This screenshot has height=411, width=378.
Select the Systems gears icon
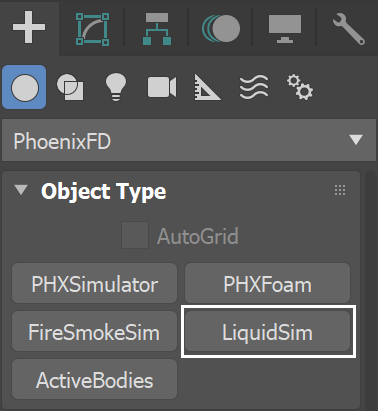pyautogui.click(x=300, y=87)
